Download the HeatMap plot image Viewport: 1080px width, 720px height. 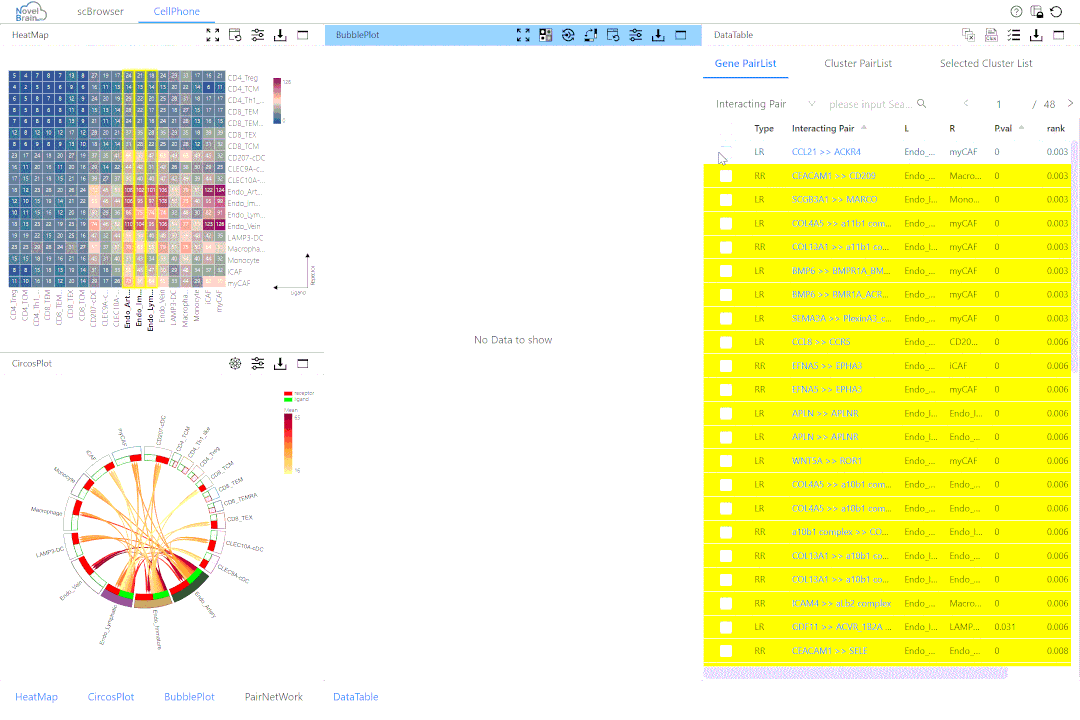tap(280, 35)
